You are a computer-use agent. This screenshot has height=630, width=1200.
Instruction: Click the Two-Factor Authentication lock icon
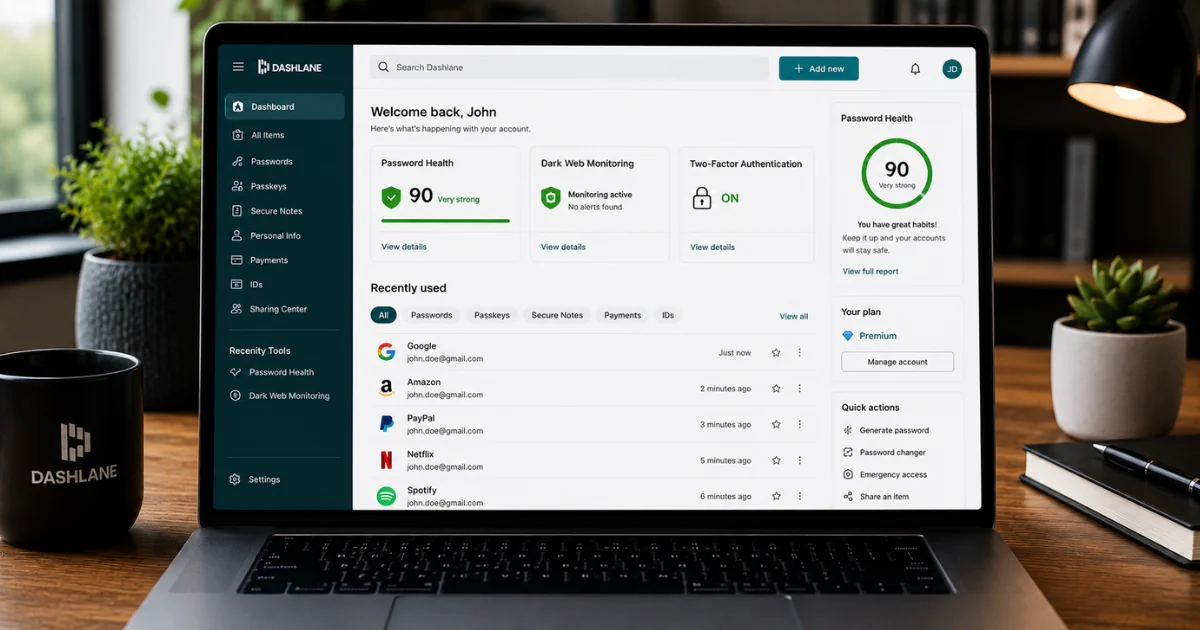click(x=702, y=197)
